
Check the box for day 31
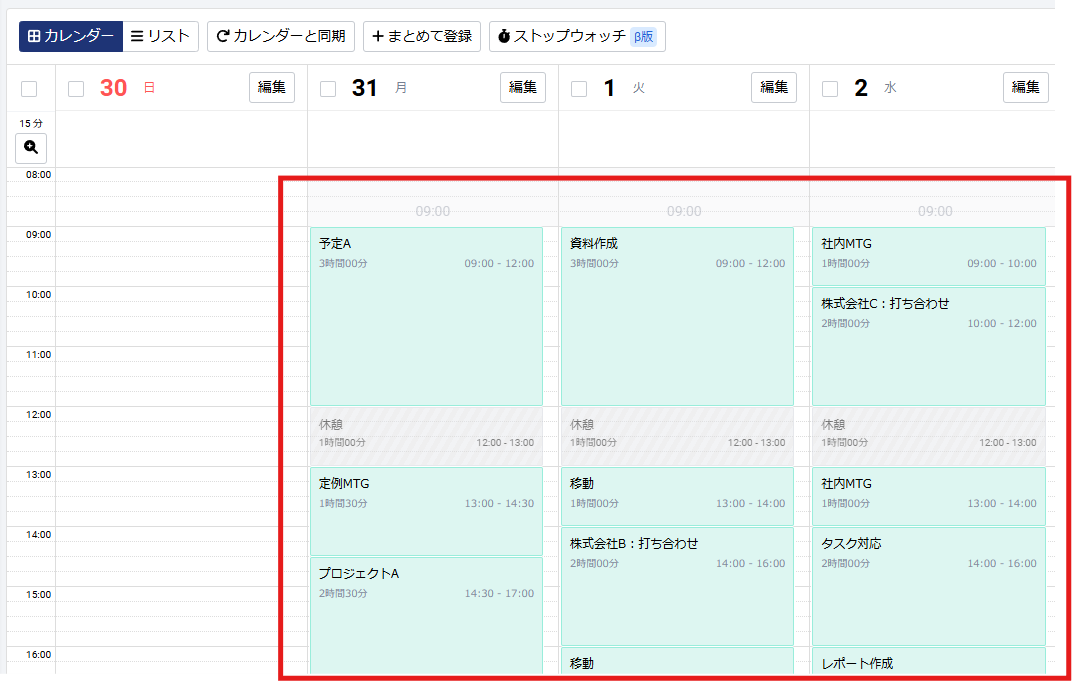[x=328, y=89]
